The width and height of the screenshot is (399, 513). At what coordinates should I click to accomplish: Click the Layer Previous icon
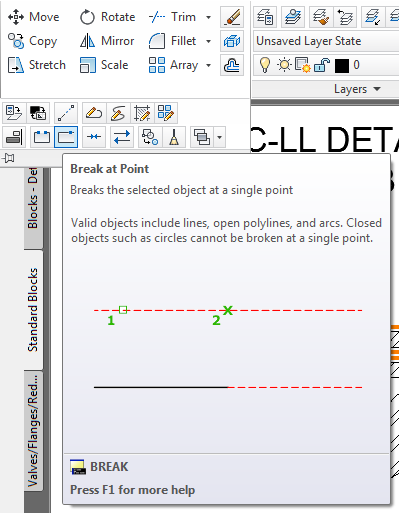(x=345, y=17)
